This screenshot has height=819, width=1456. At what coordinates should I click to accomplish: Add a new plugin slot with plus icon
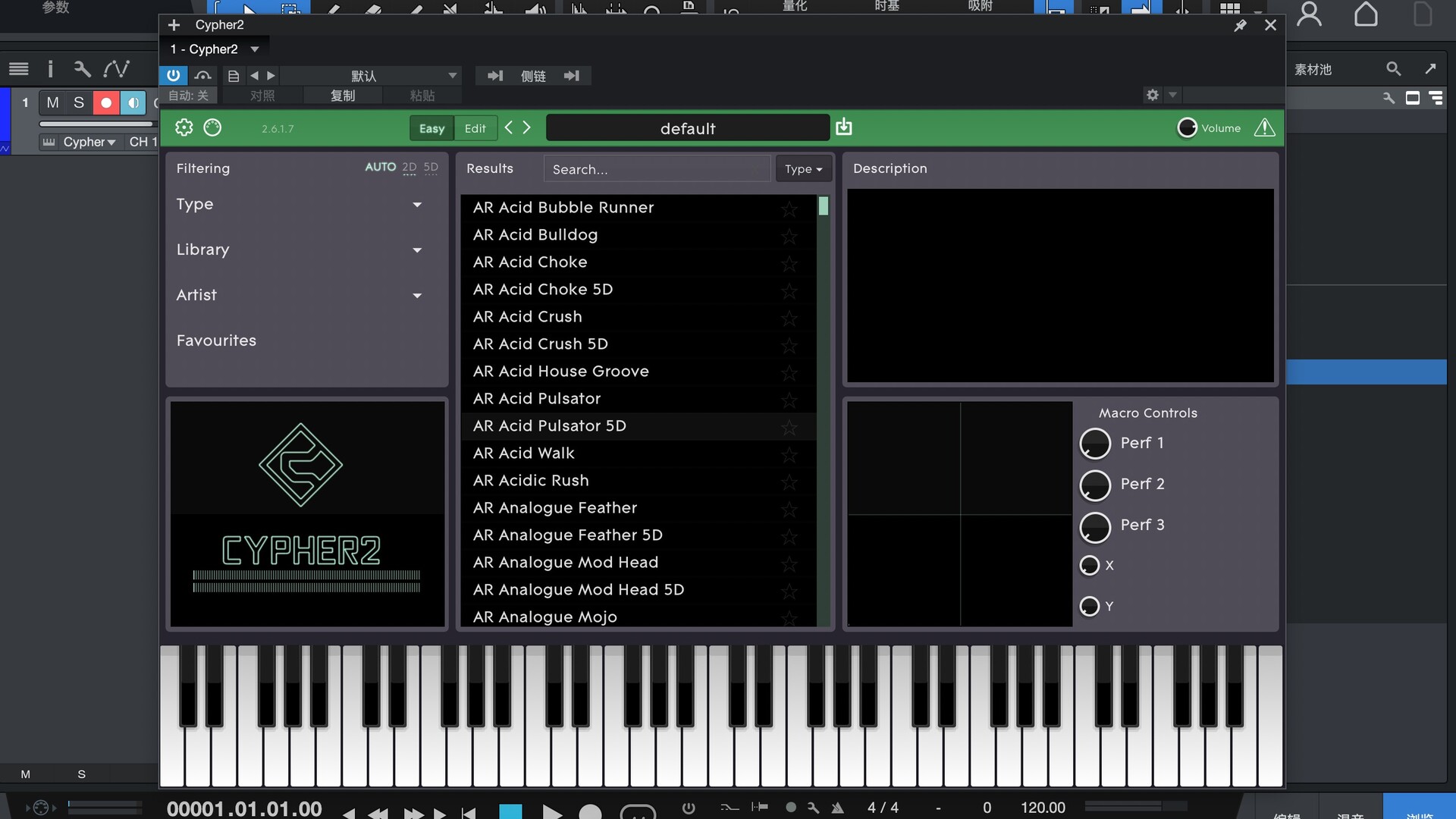tap(174, 25)
